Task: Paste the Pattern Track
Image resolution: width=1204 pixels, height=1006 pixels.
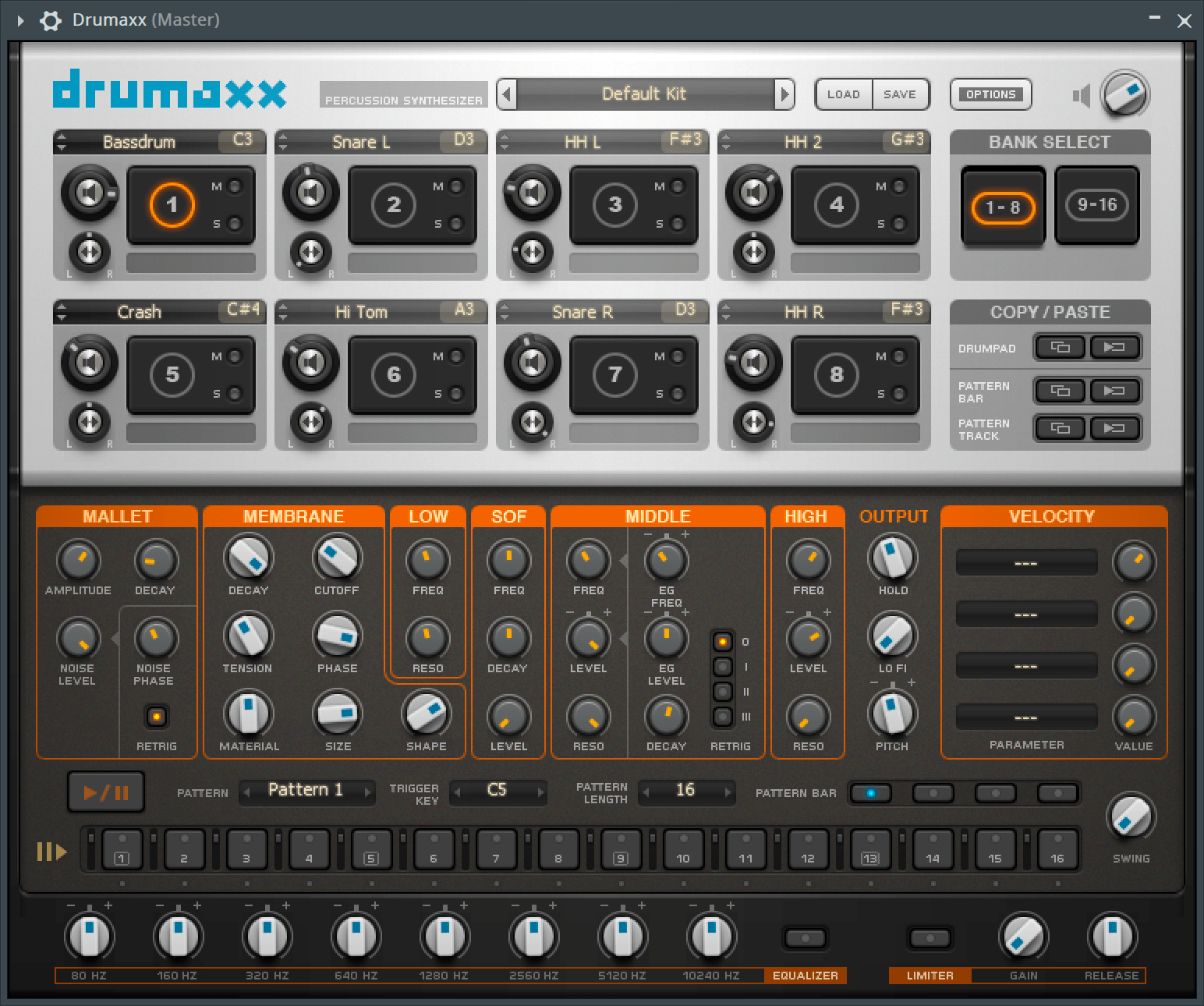Action: tap(1116, 428)
